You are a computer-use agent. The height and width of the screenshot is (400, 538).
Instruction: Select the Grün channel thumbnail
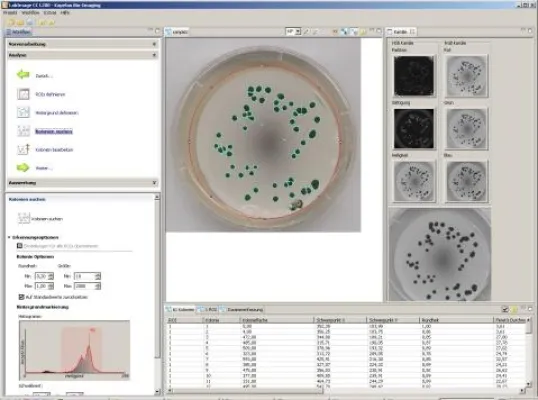point(466,128)
